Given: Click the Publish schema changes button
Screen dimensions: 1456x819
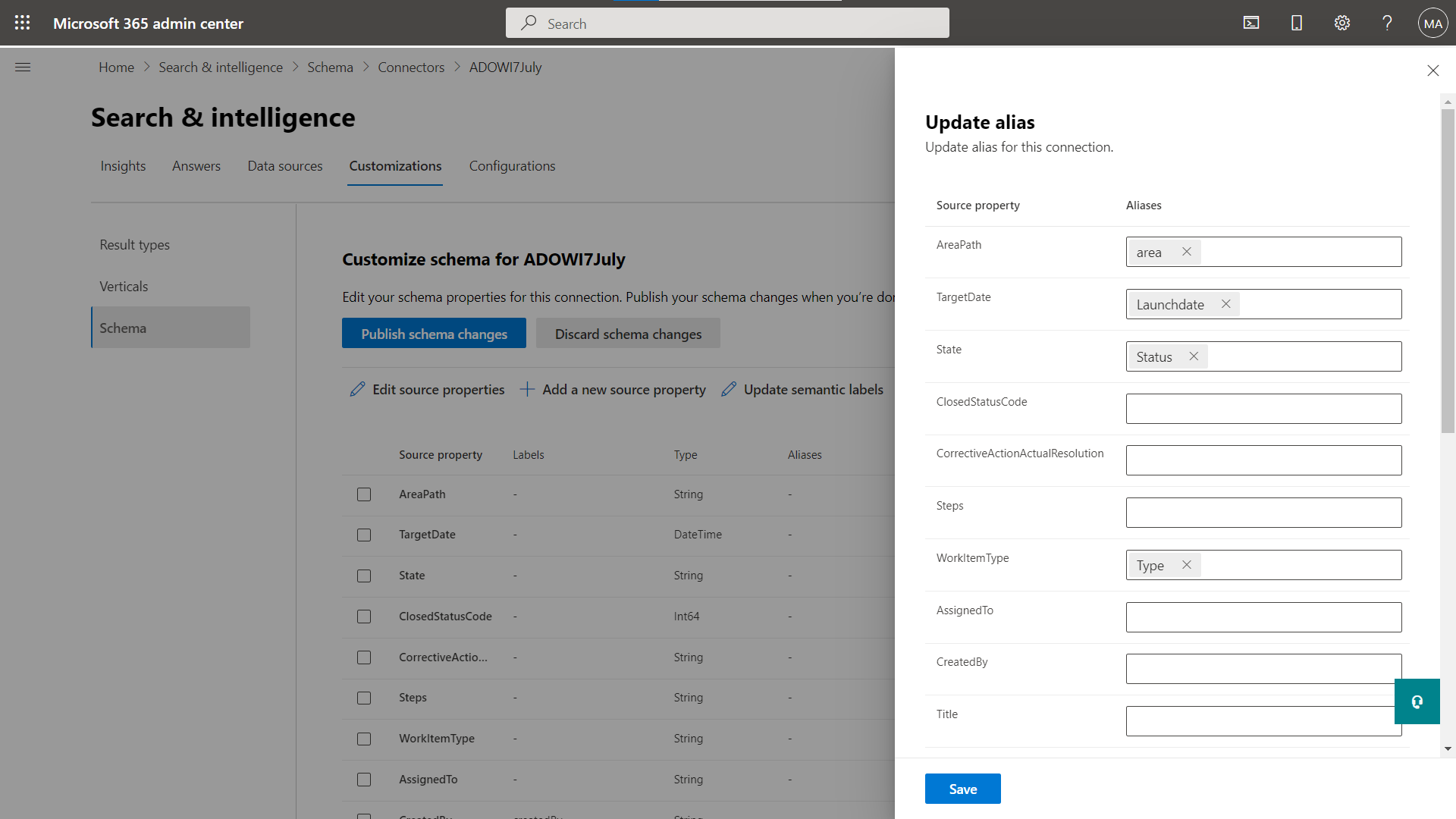Looking at the screenshot, I should pos(434,333).
